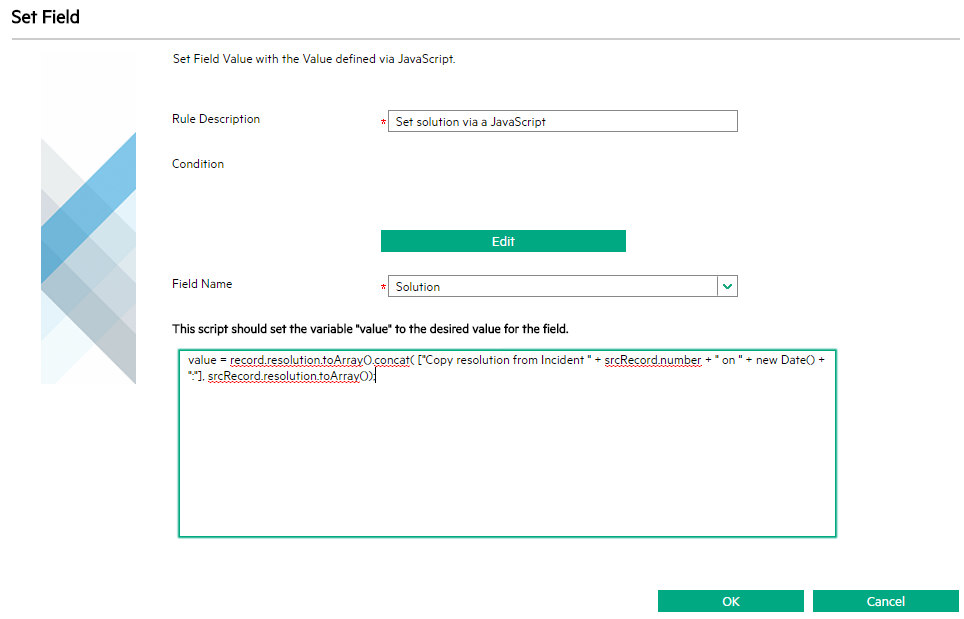The height and width of the screenshot is (619, 964).
Task: Click srcRecord.resolution.toArray on second script line
Action: tap(286, 376)
